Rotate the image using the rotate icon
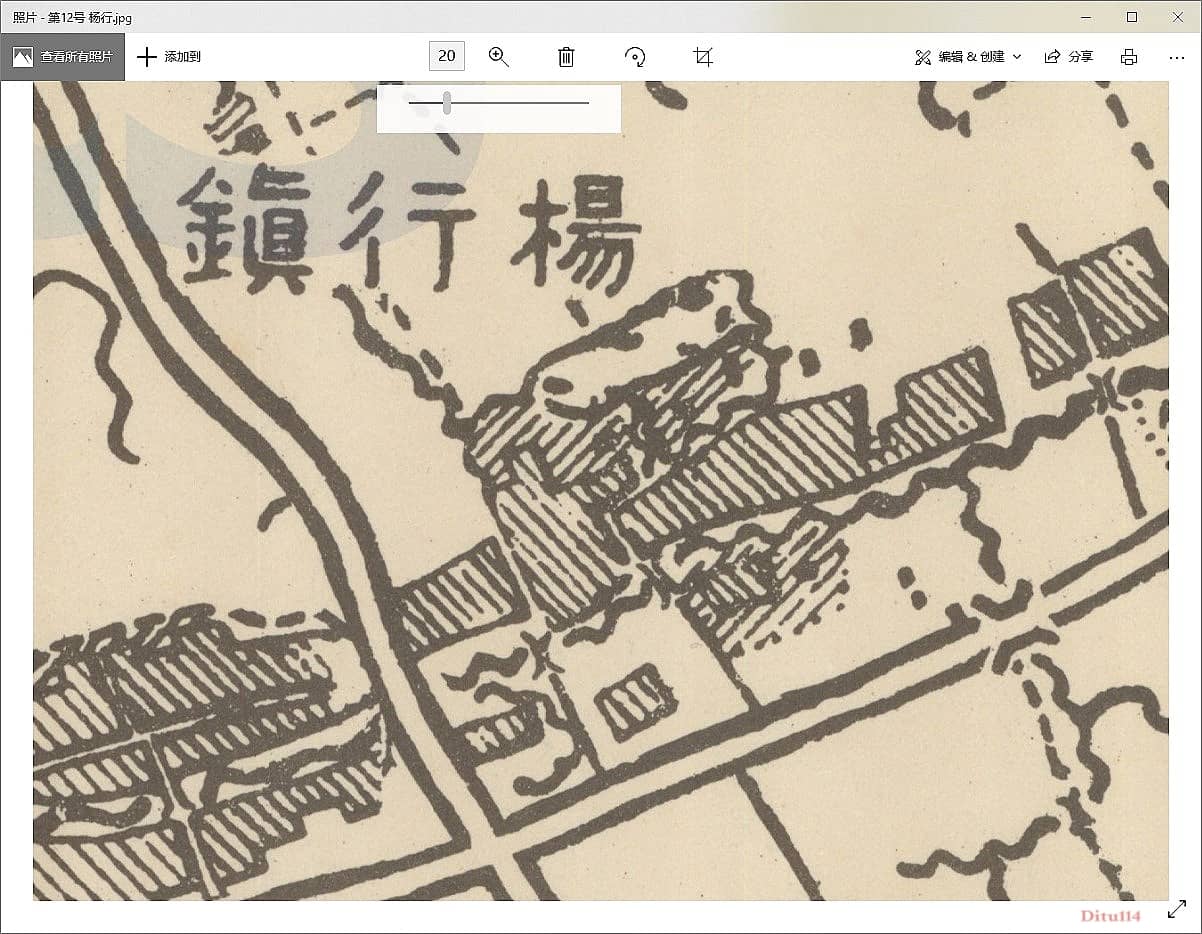Viewport: 1202px width, 934px height. coord(635,57)
